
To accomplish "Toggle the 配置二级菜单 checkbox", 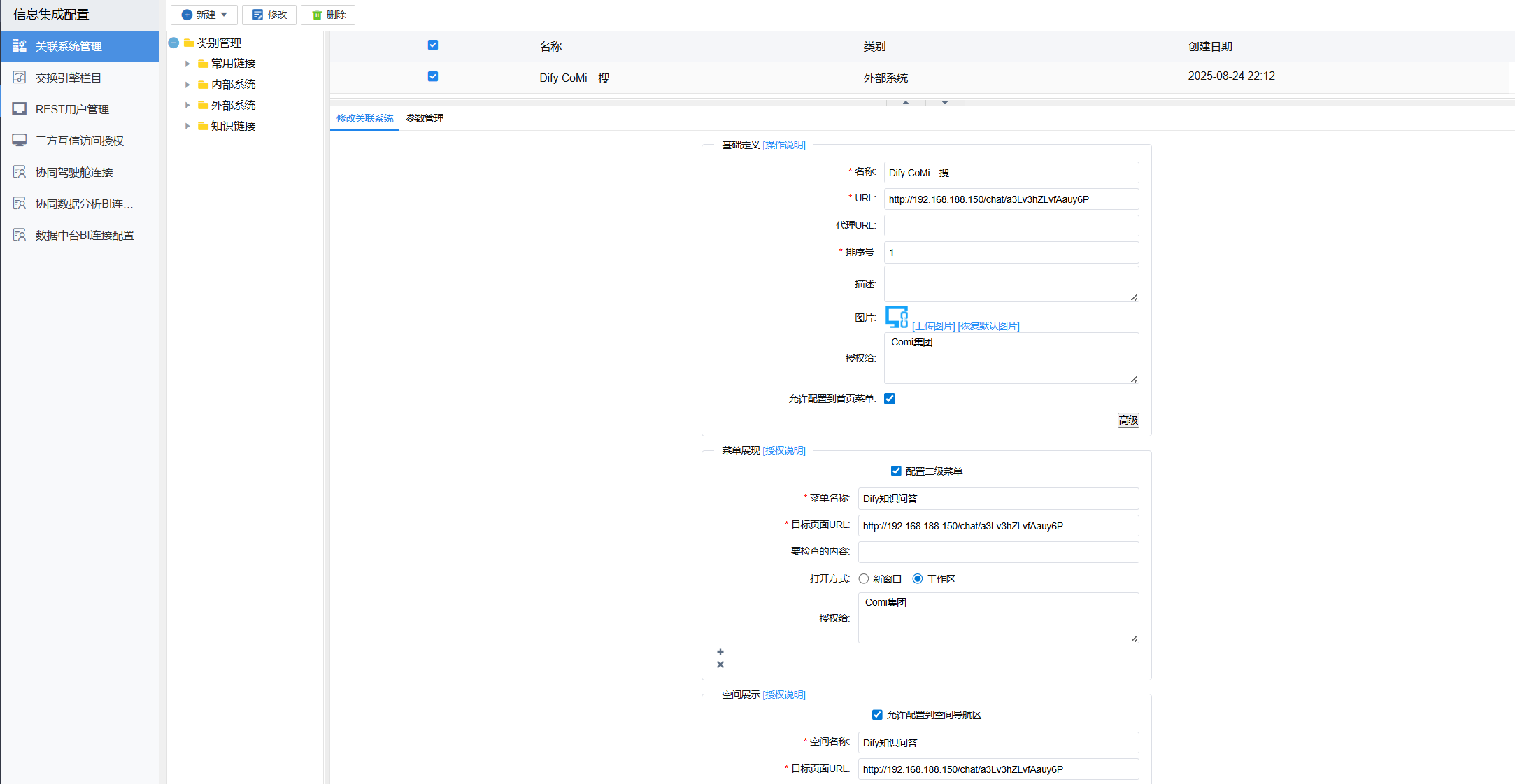I will click(x=896, y=471).
